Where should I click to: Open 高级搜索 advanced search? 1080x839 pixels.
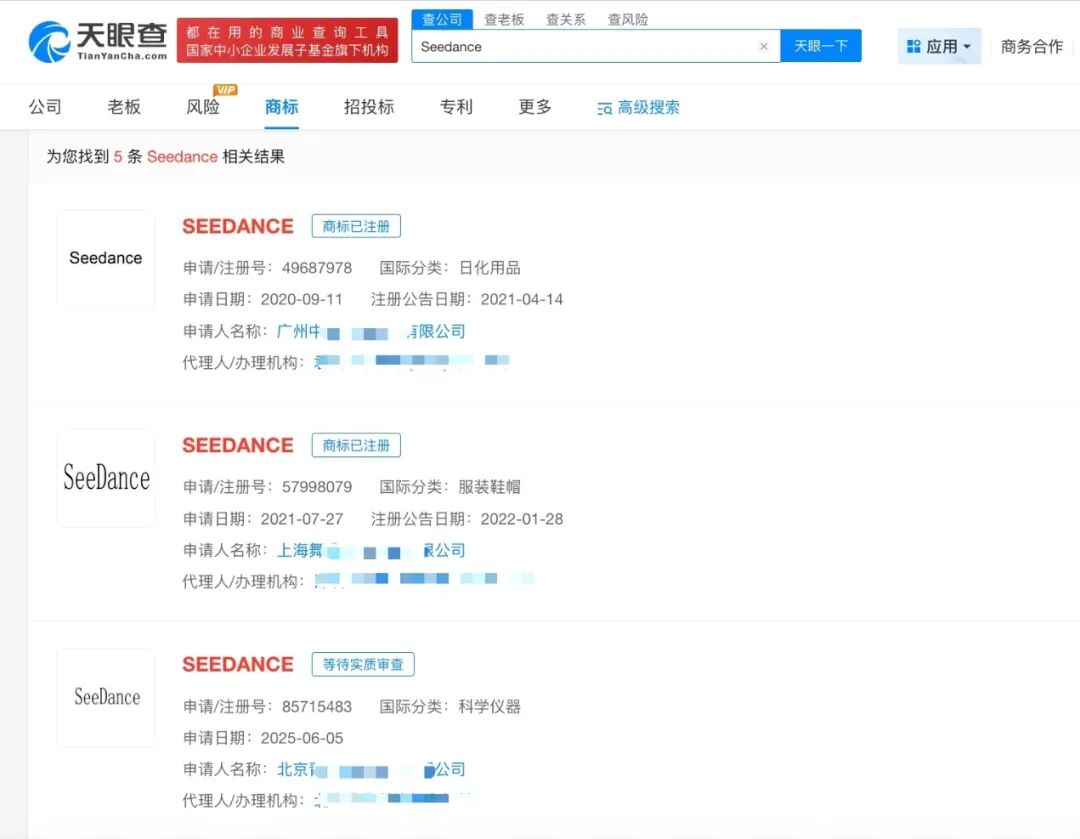tap(638, 107)
